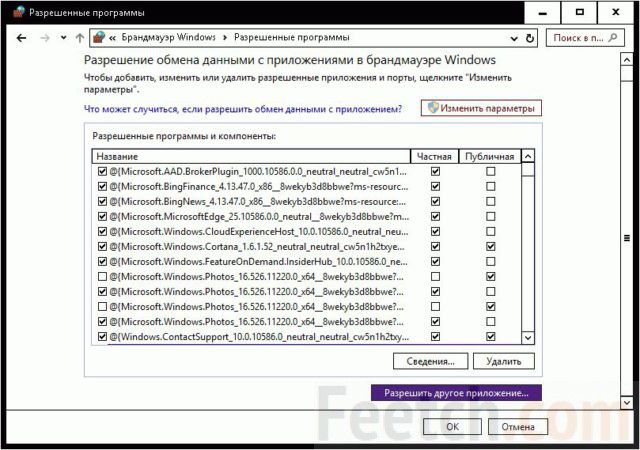This screenshot has width=640, height=450.
Task: Go back with the left arrow
Action: click(22, 38)
